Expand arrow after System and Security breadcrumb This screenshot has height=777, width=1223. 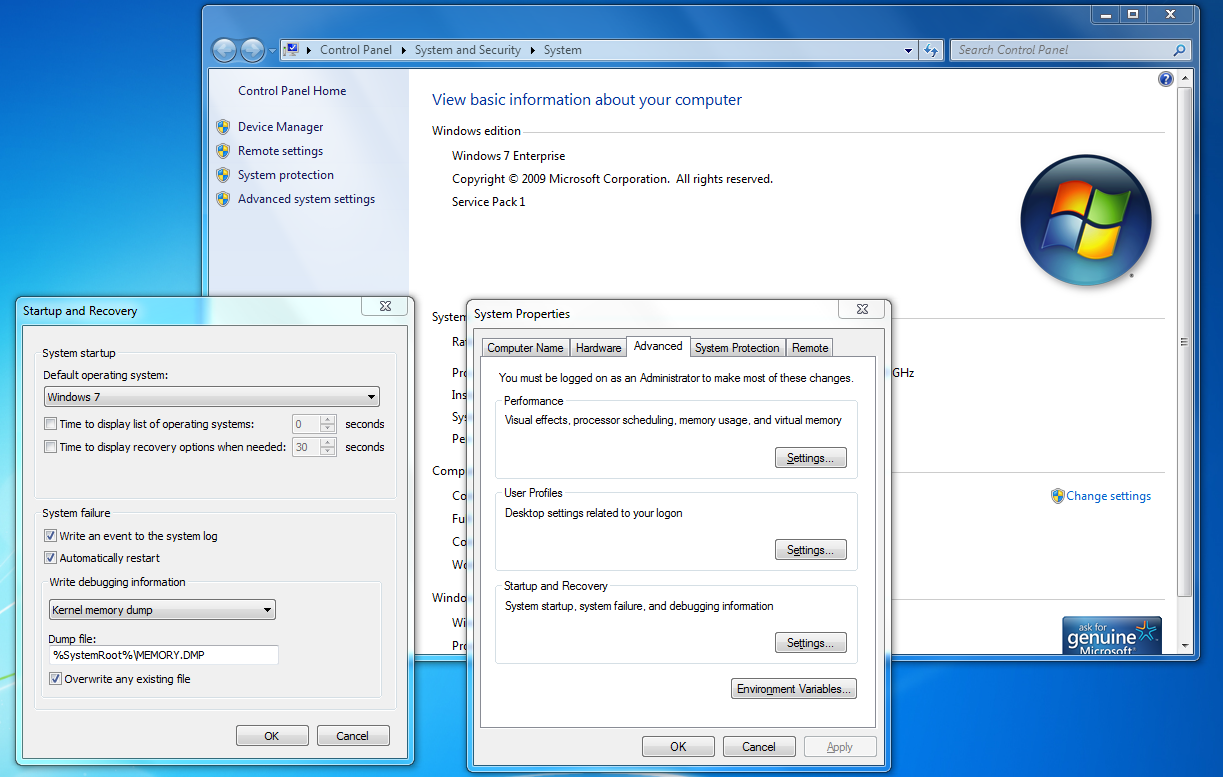[533, 50]
